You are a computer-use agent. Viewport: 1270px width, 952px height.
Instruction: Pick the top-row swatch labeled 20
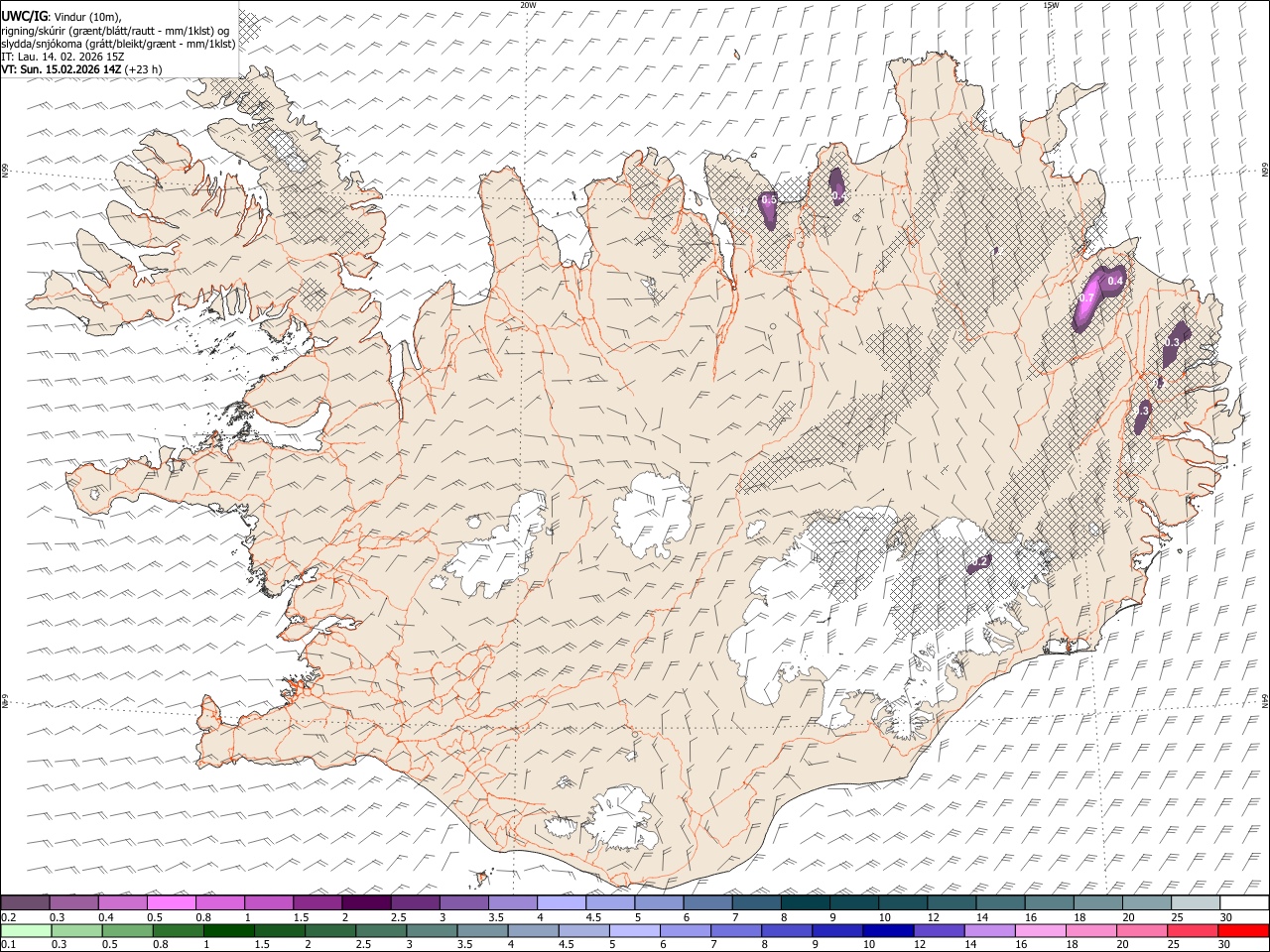click(1147, 902)
